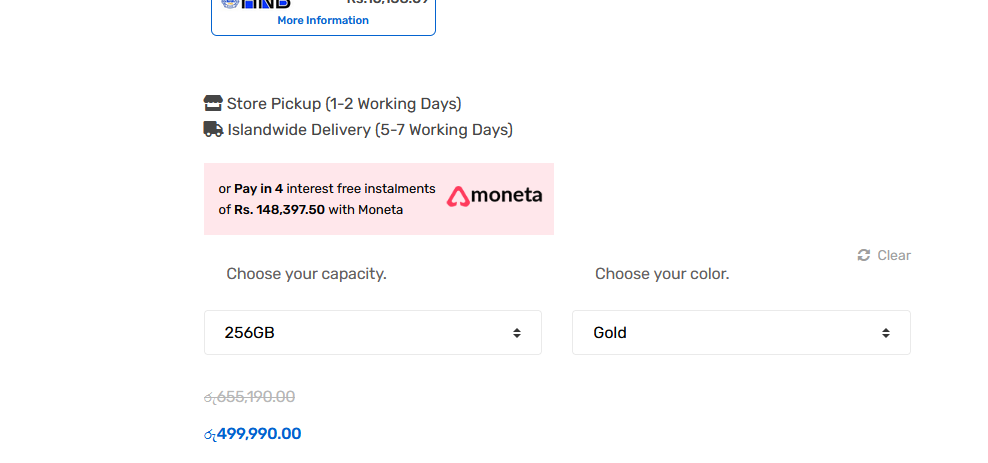This screenshot has width=988, height=463.
Task: Click the store pickup shop icon
Action: 213,103
